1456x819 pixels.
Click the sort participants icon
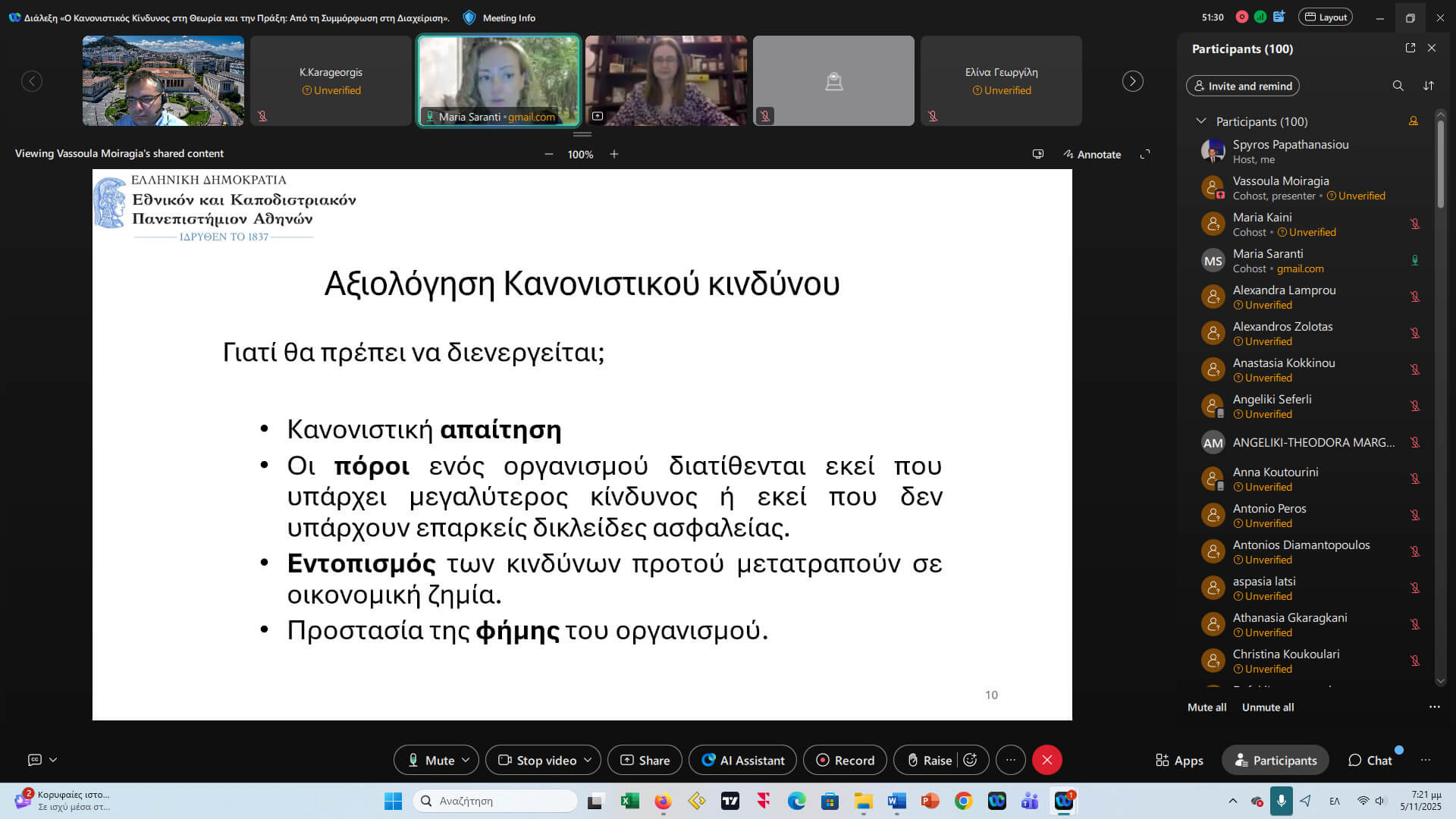tap(1429, 86)
